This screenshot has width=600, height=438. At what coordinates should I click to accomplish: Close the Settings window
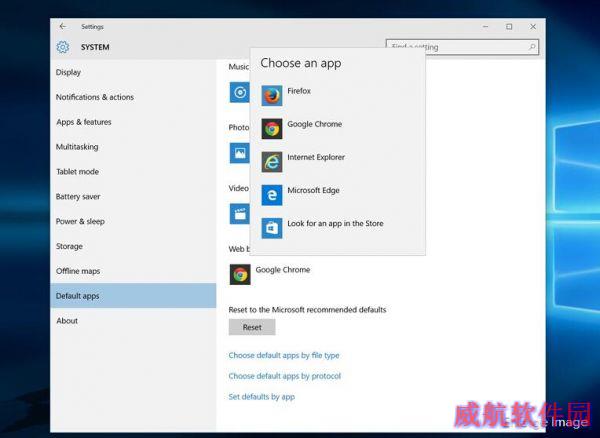click(533, 26)
